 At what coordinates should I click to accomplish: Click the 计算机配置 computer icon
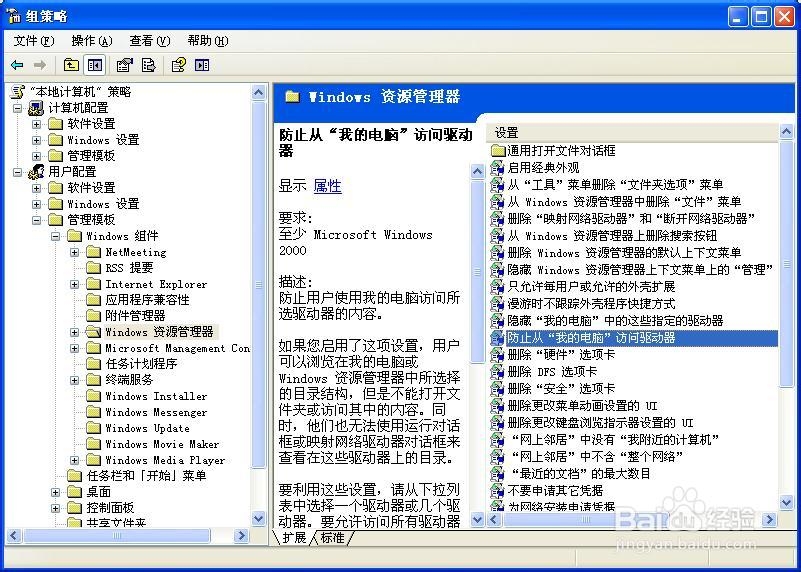(x=36, y=108)
